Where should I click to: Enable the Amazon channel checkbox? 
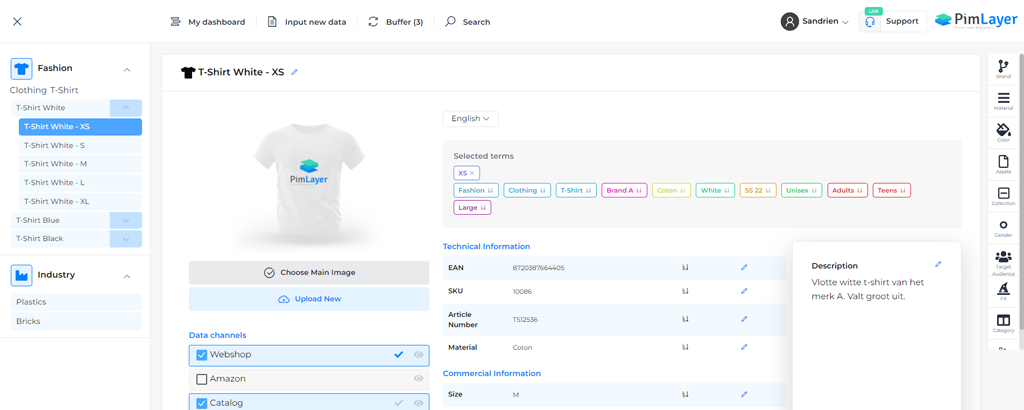coord(202,379)
